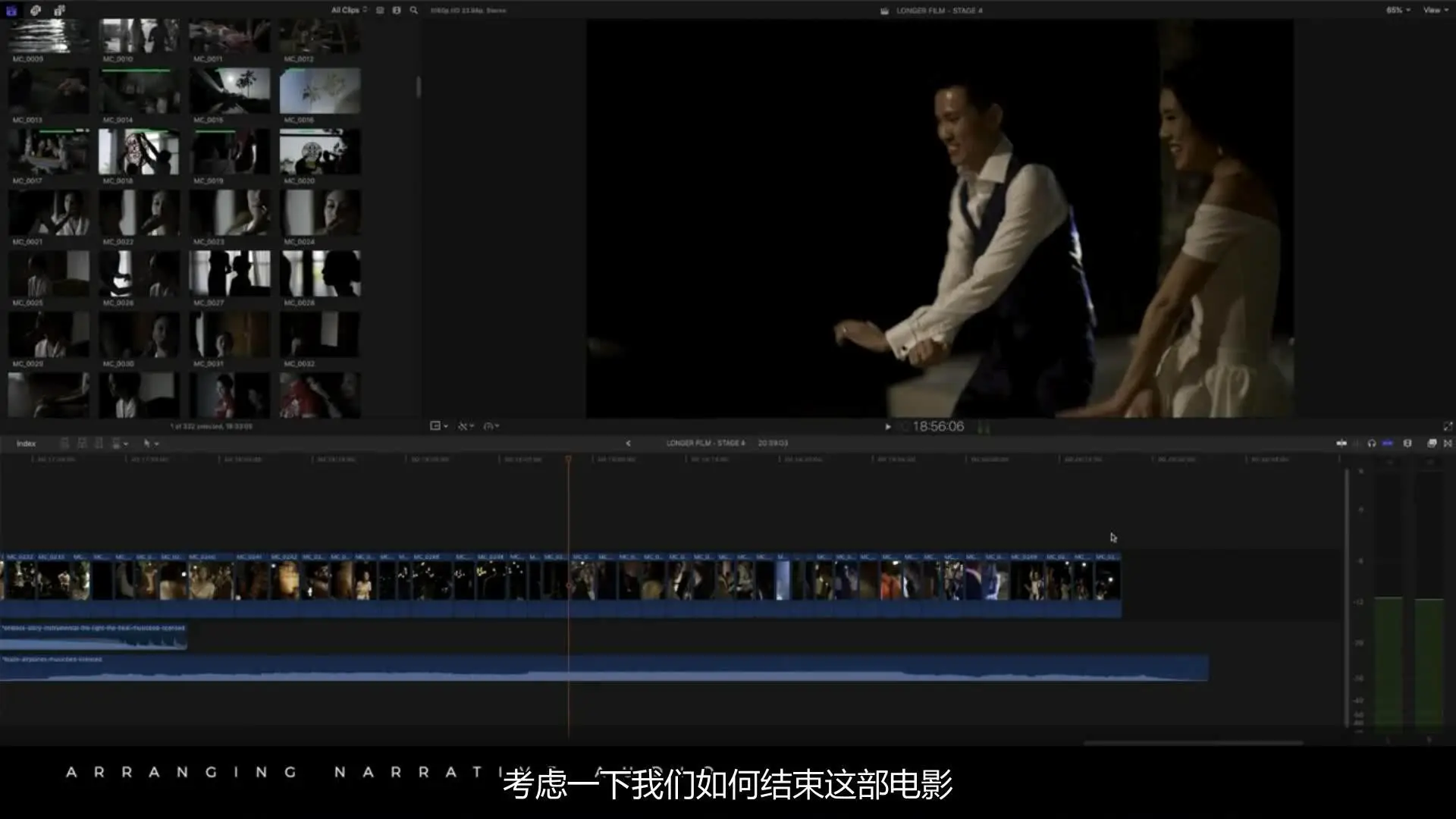Open the Titles and Generators sidebar icon
This screenshot has height=819, width=1456.
[59, 10]
